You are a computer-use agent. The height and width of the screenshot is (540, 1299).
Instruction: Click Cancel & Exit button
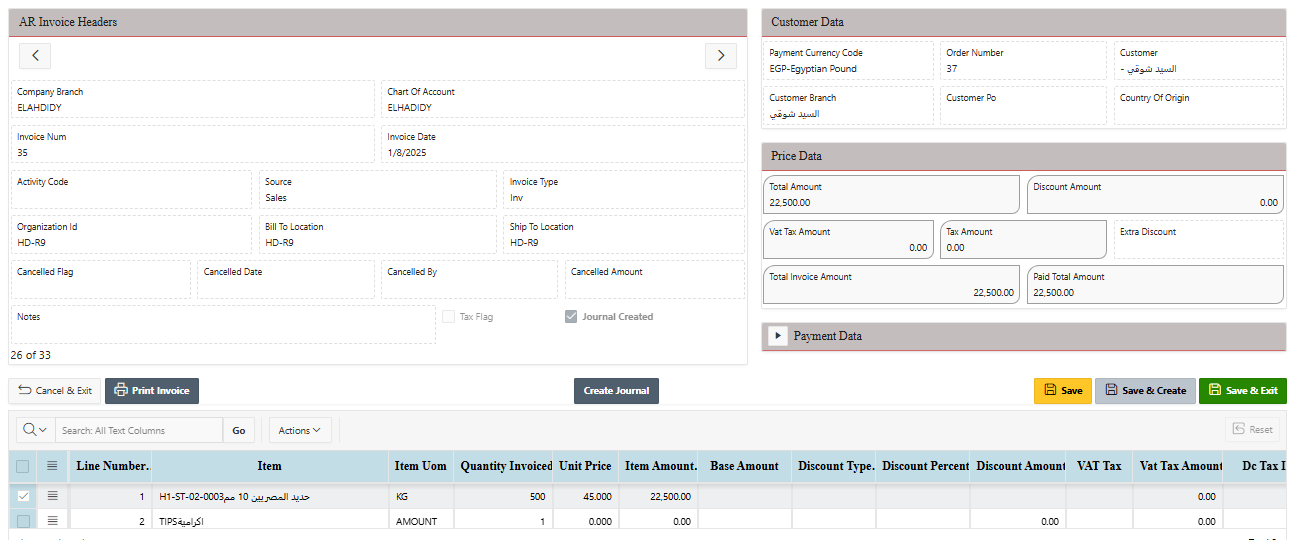pyautogui.click(x=55, y=391)
